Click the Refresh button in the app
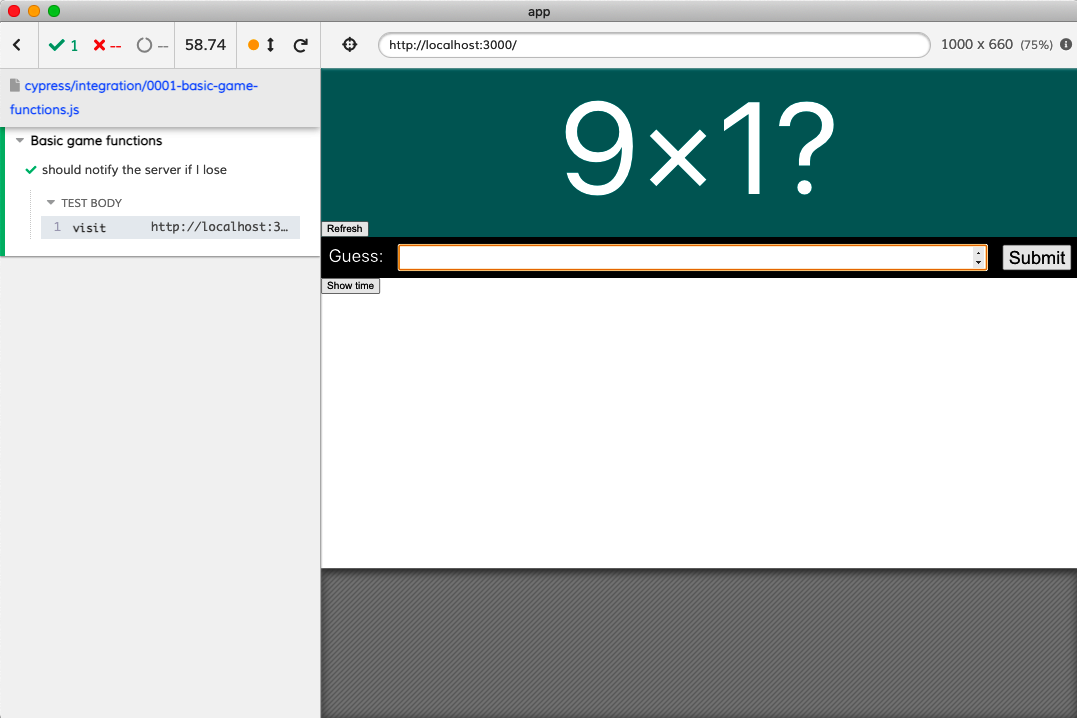Viewport: 1077px width, 718px height. coord(345,229)
